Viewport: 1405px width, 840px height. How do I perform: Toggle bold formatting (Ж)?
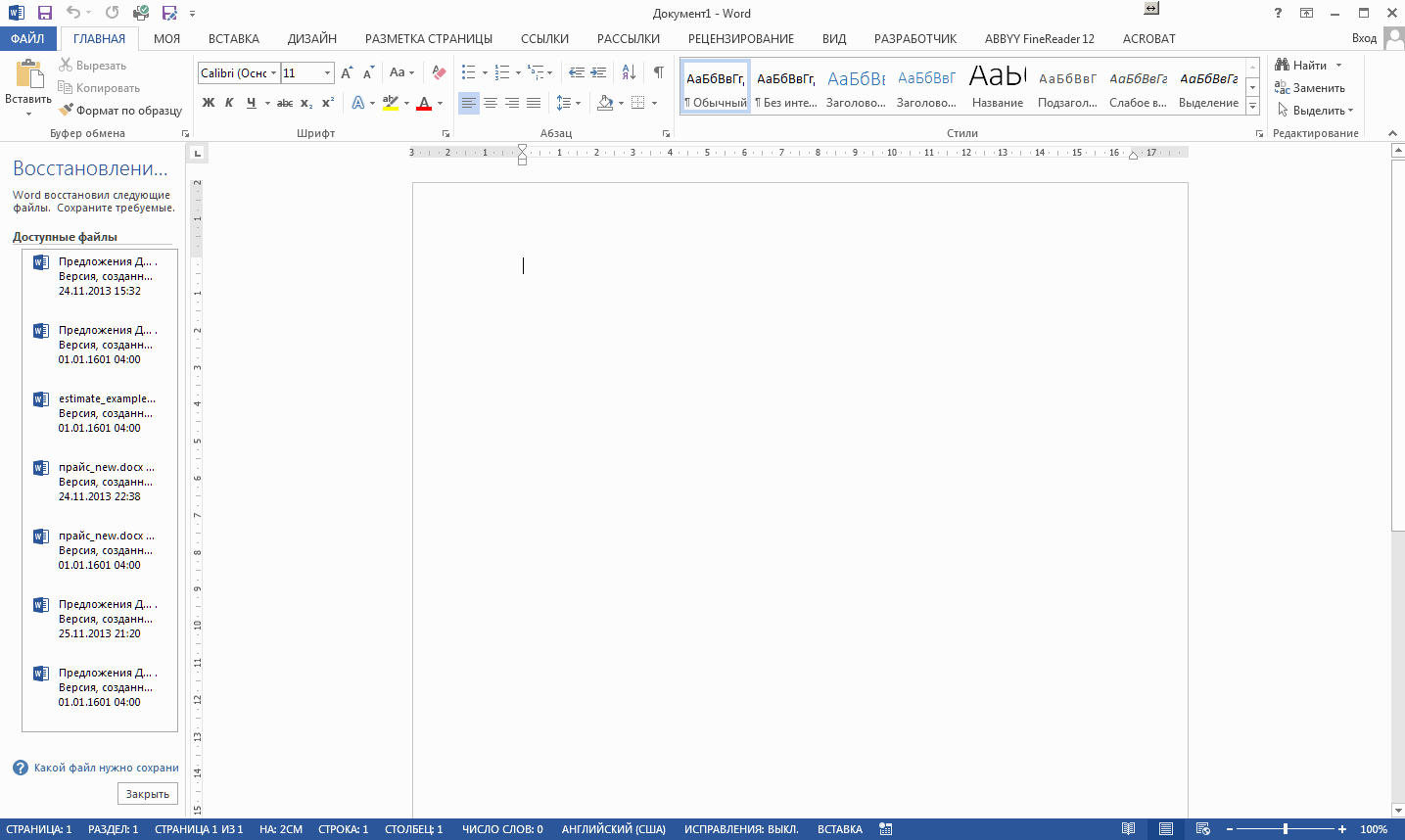point(209,103)
